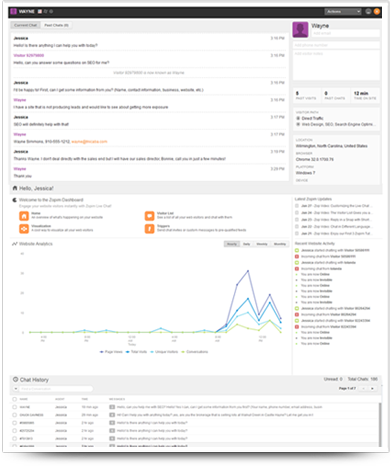Open the orange Triggers icon
The image size is (391, 466).
[149, 229]
